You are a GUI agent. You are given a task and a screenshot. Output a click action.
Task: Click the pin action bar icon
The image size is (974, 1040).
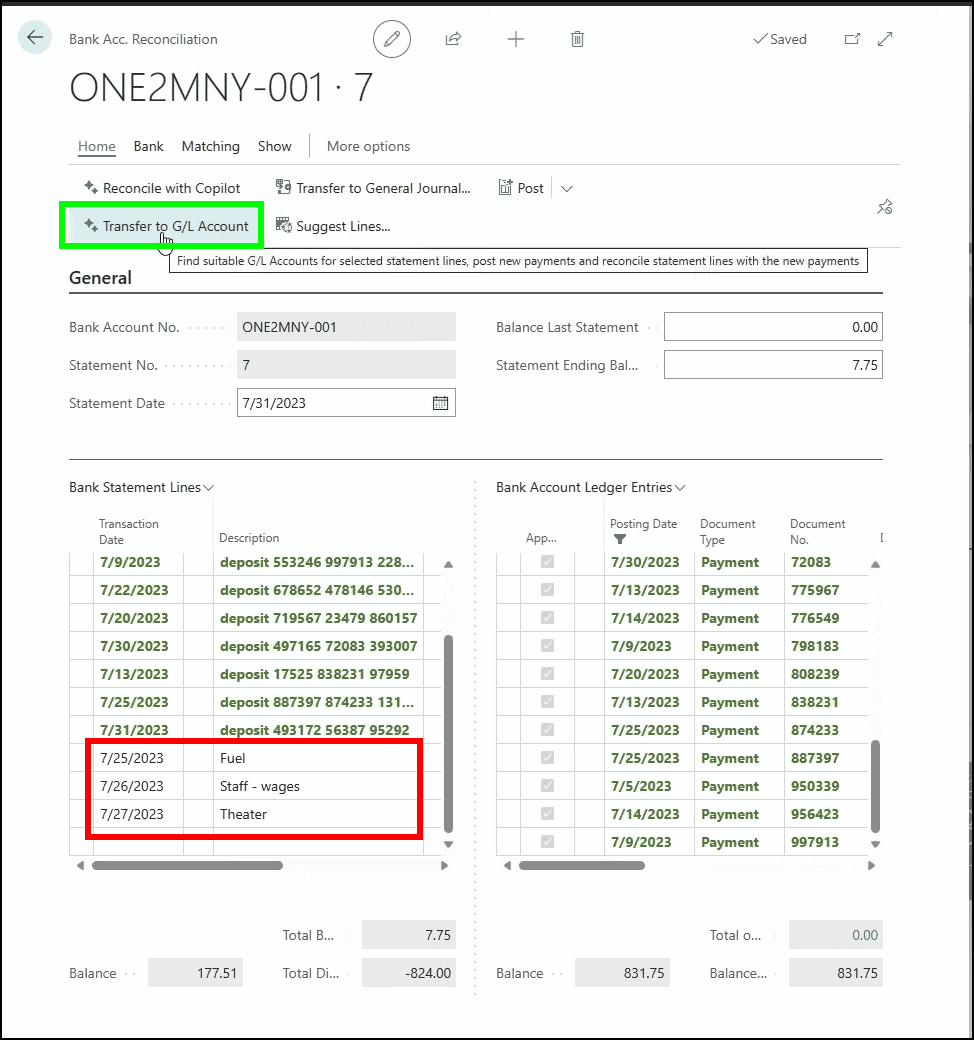[x=884, y=207]
